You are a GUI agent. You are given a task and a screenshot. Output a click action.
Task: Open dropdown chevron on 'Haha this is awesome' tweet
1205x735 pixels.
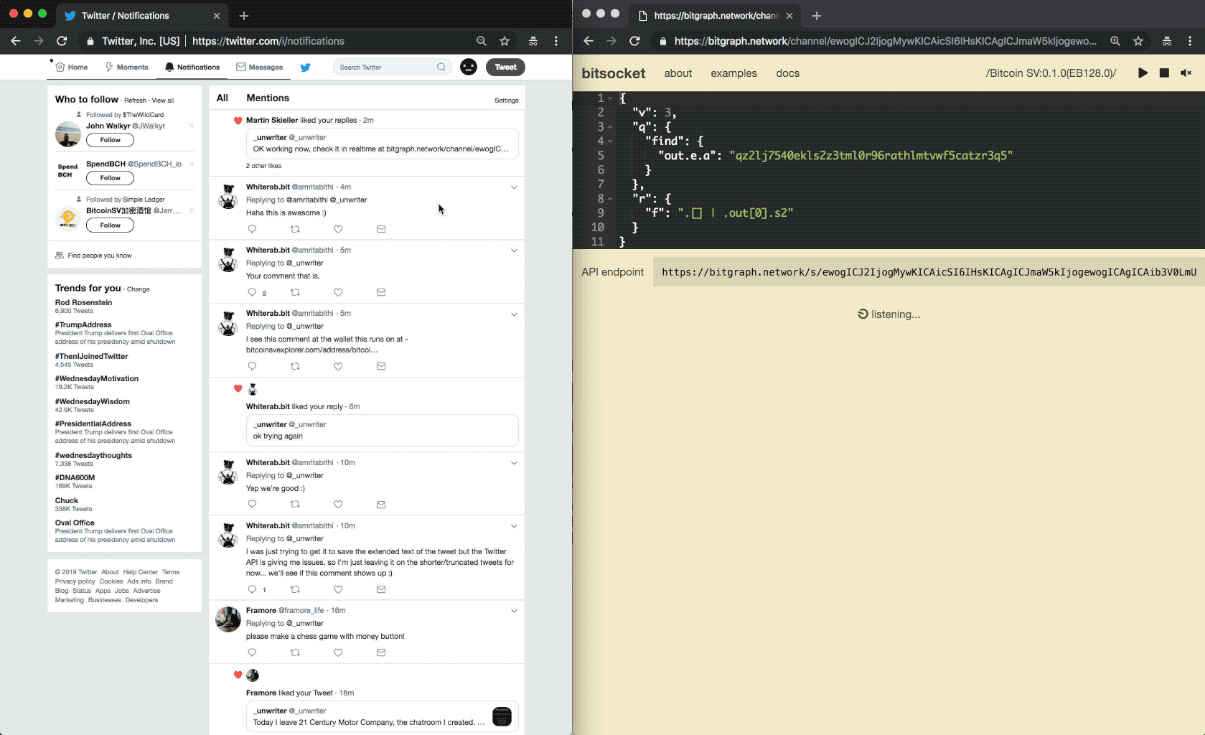(x=514, y=187)
